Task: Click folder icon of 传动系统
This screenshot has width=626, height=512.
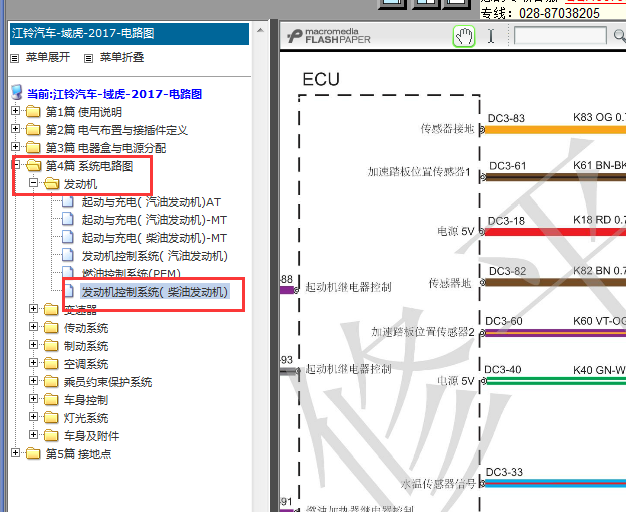Action: pyautogui.click(x=51, y=327)
